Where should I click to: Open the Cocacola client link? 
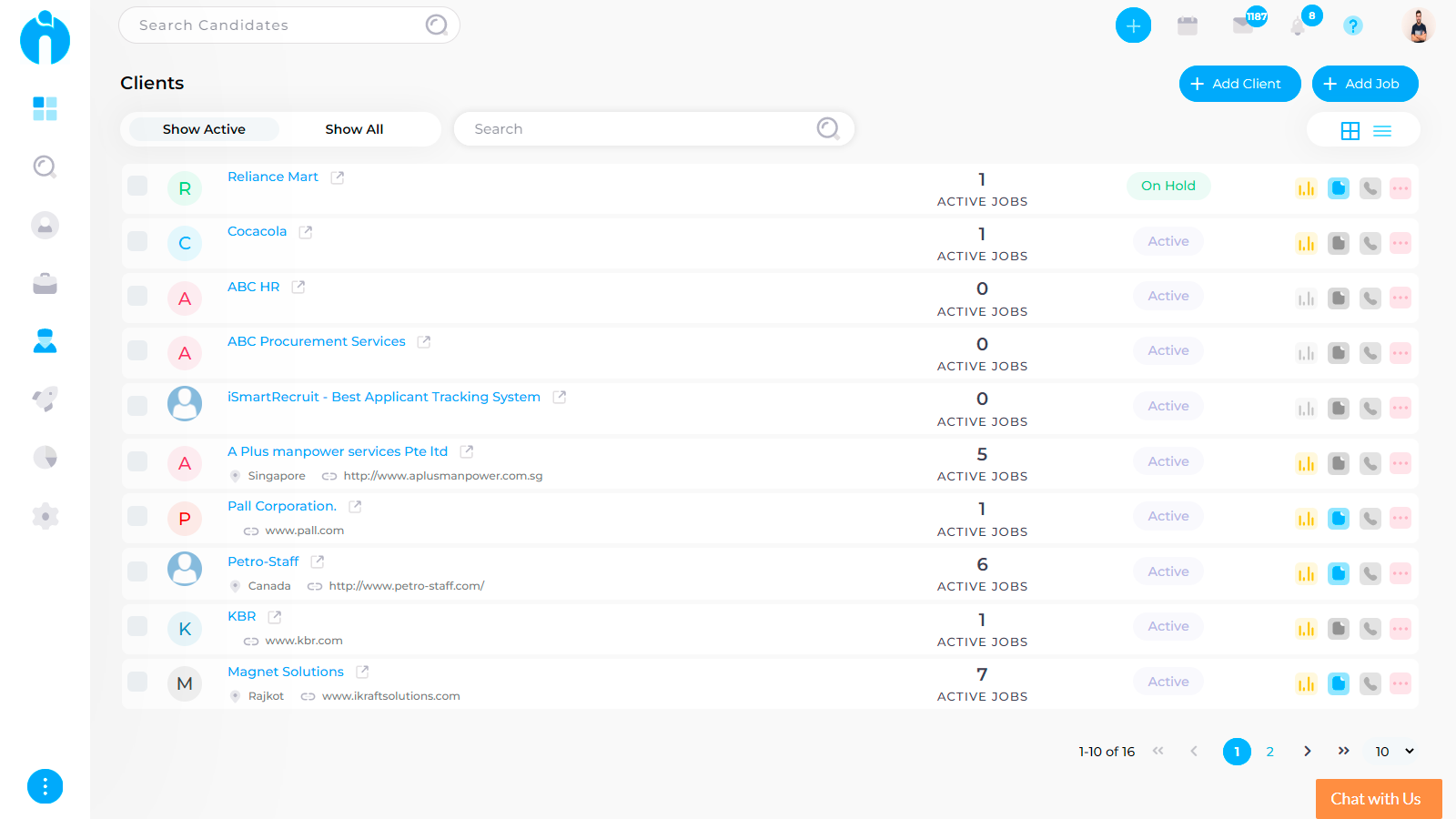tap(257, 231)
